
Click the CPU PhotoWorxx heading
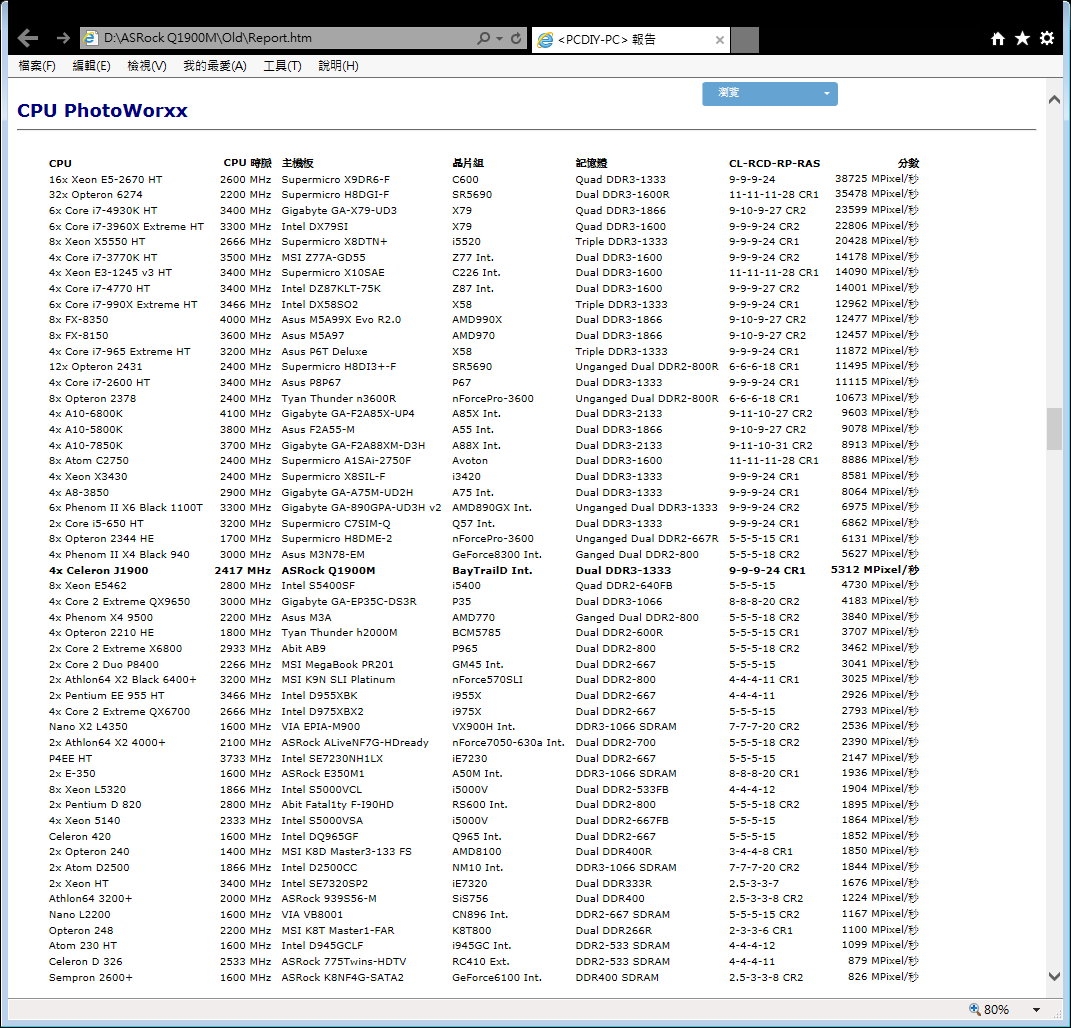click(x=102, y=111)
